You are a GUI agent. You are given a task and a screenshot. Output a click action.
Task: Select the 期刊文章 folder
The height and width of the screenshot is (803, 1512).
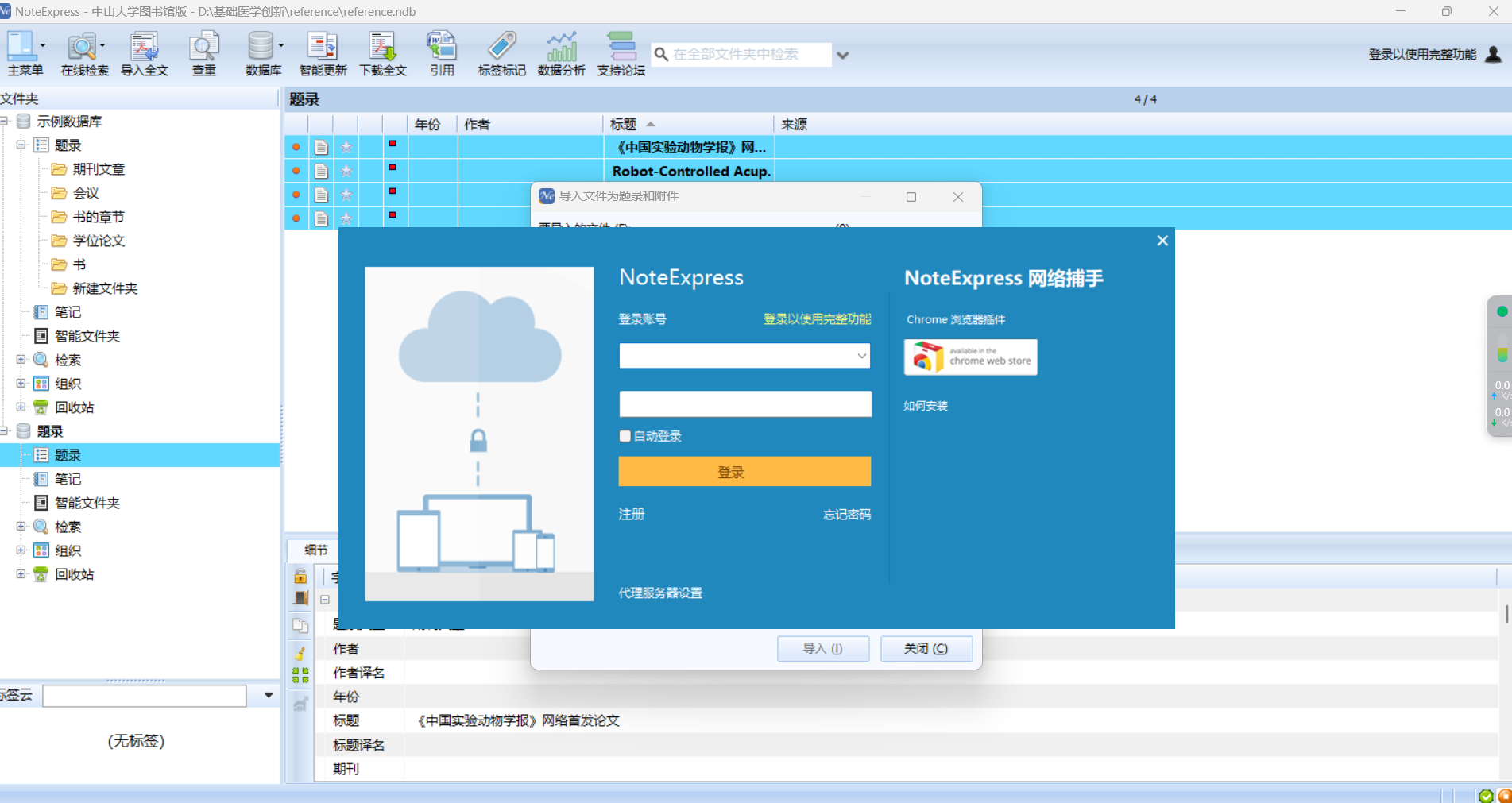pos(99,169)
